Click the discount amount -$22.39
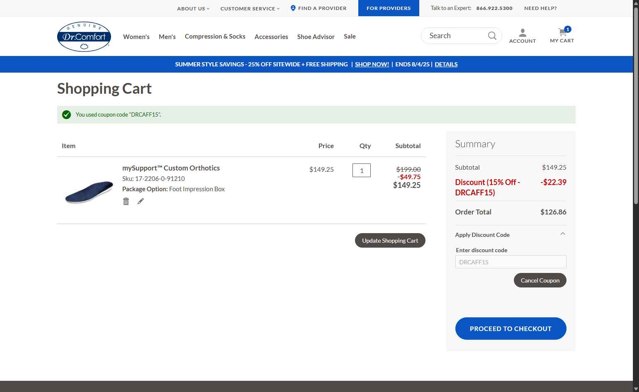 pos(553,182)
